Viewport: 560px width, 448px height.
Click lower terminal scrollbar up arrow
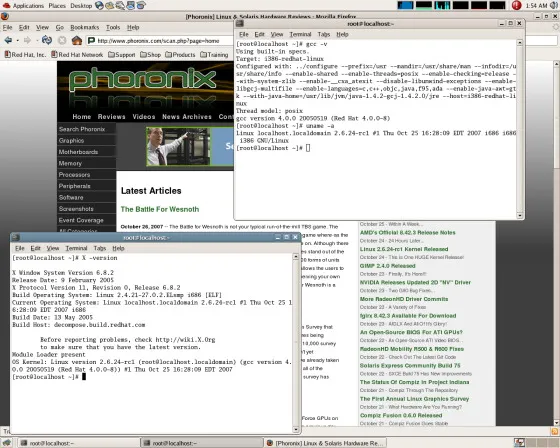click(296, 257)
